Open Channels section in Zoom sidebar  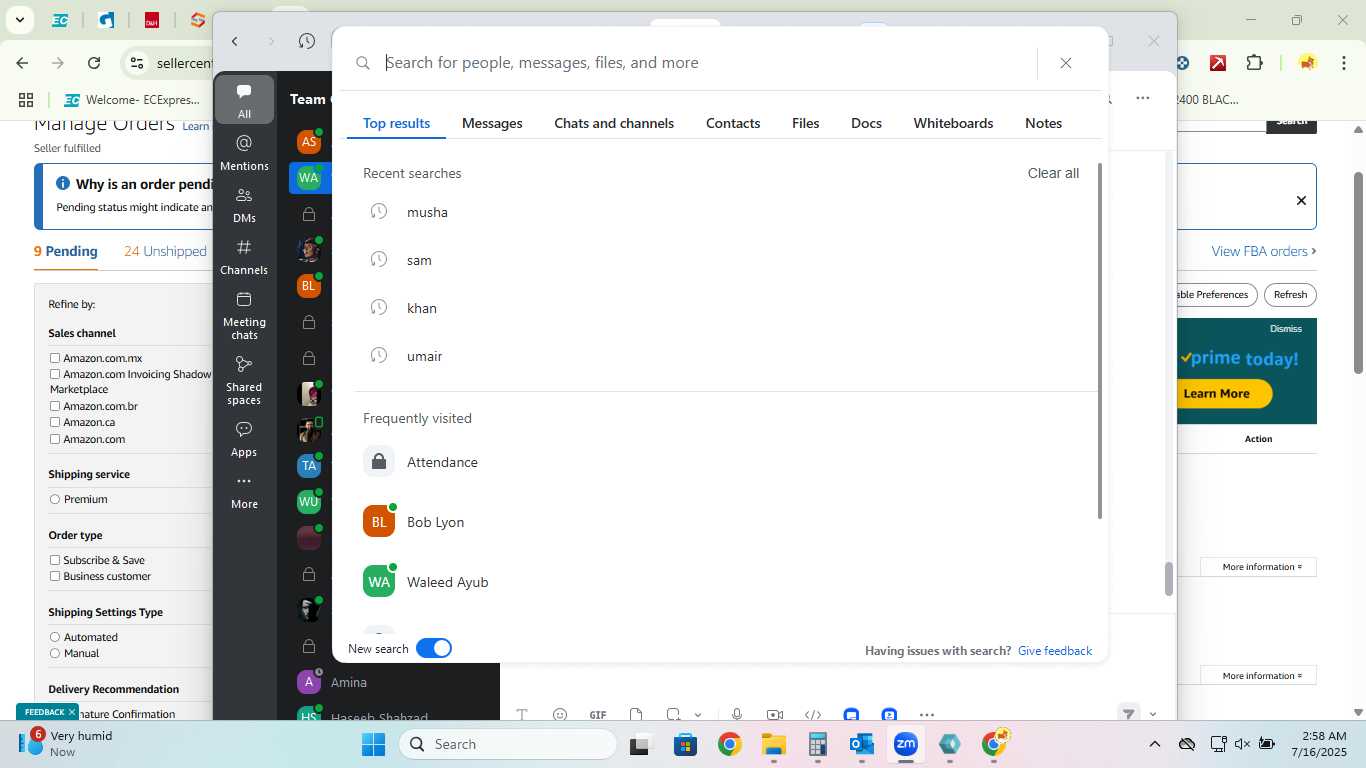coord(244,256)
